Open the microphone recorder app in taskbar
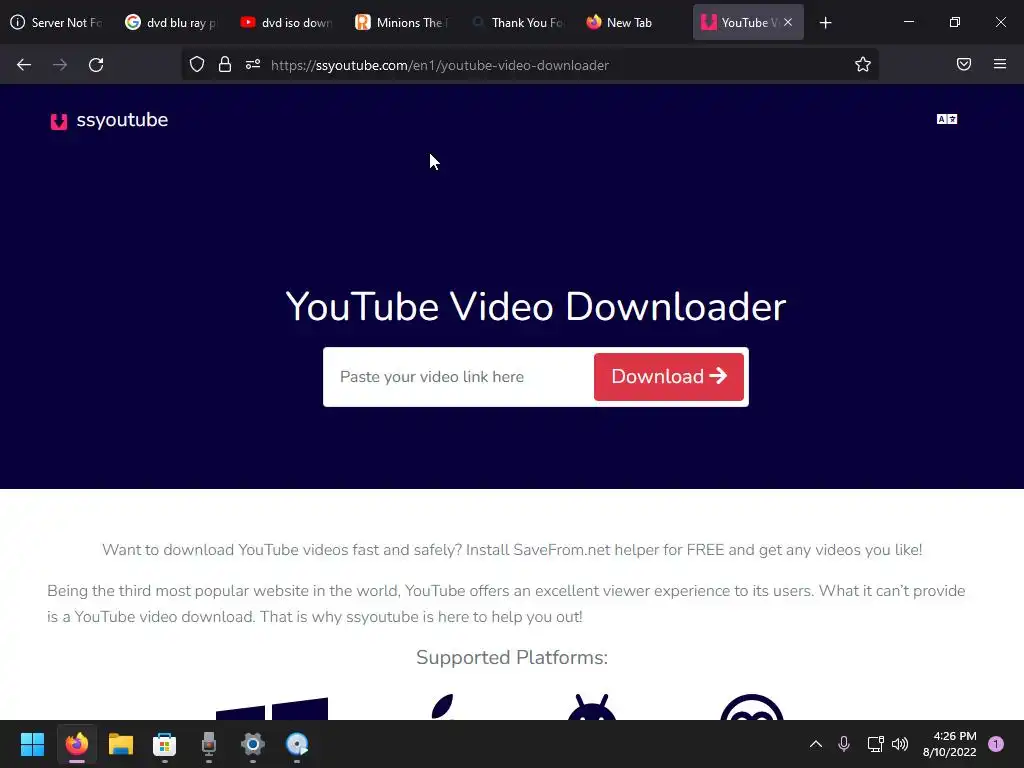 [x=208, y=744]
